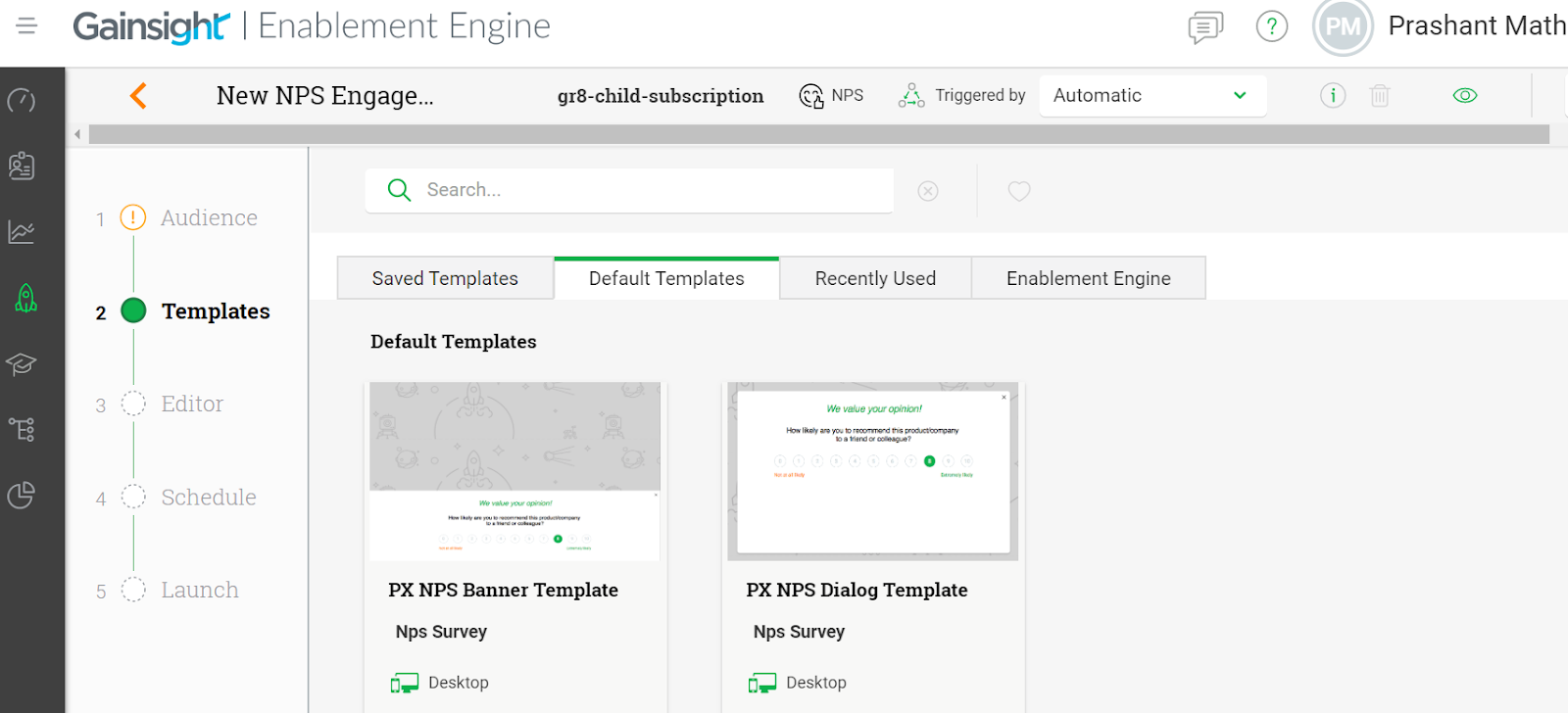Go to the Templates step
This screenshot has width=1568, height=713.
coord(215,310)
